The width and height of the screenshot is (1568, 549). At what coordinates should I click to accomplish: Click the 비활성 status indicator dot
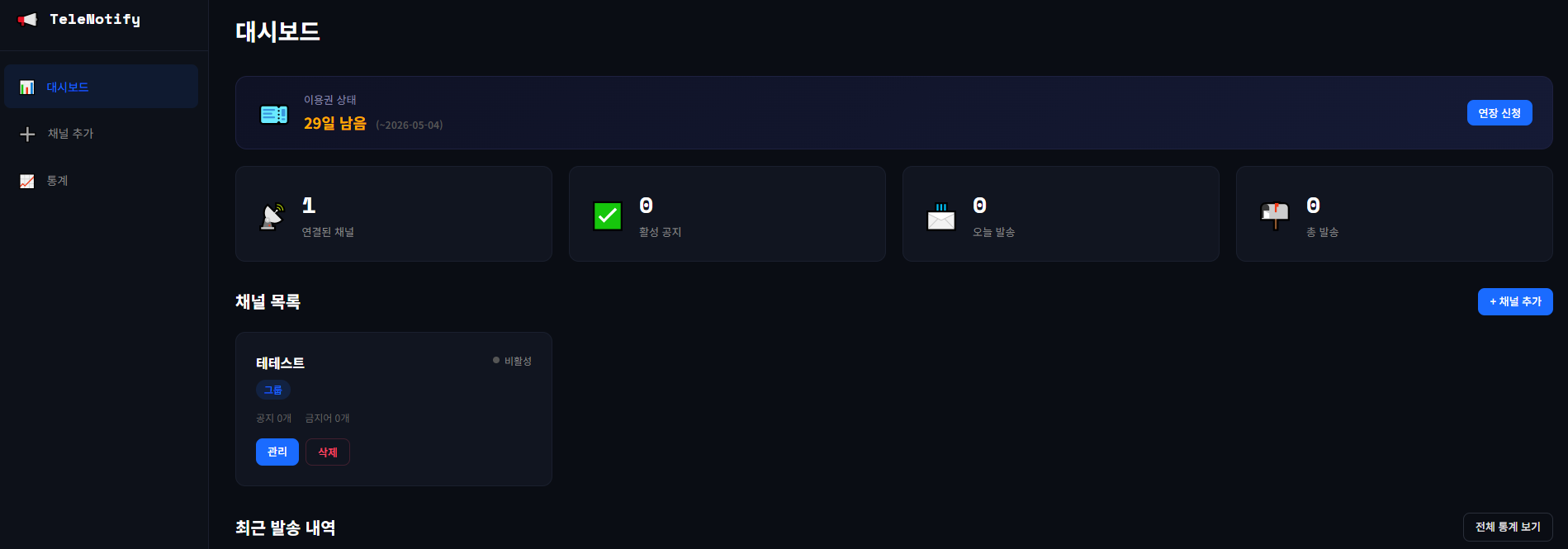coord(496,360)
